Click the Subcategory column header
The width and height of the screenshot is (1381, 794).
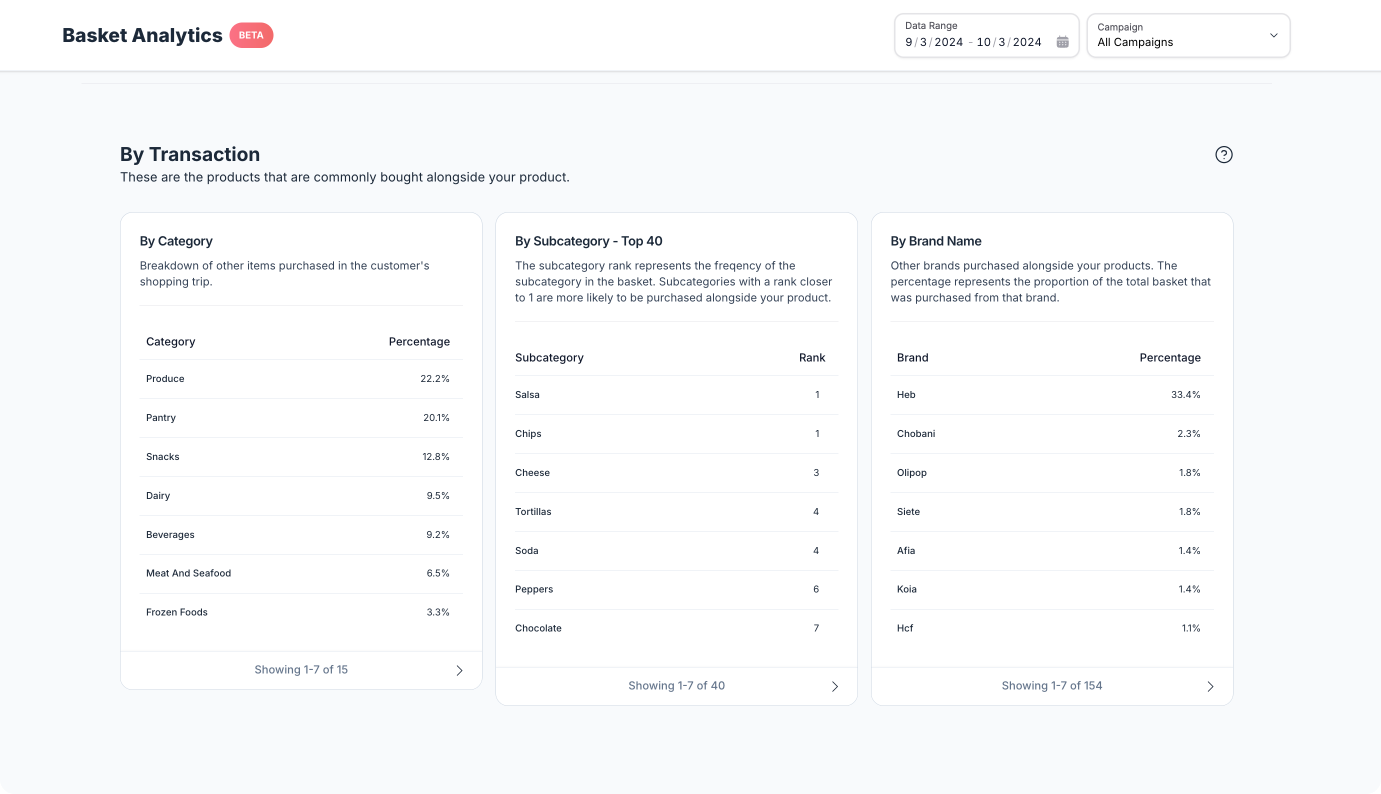click(549, 358)
